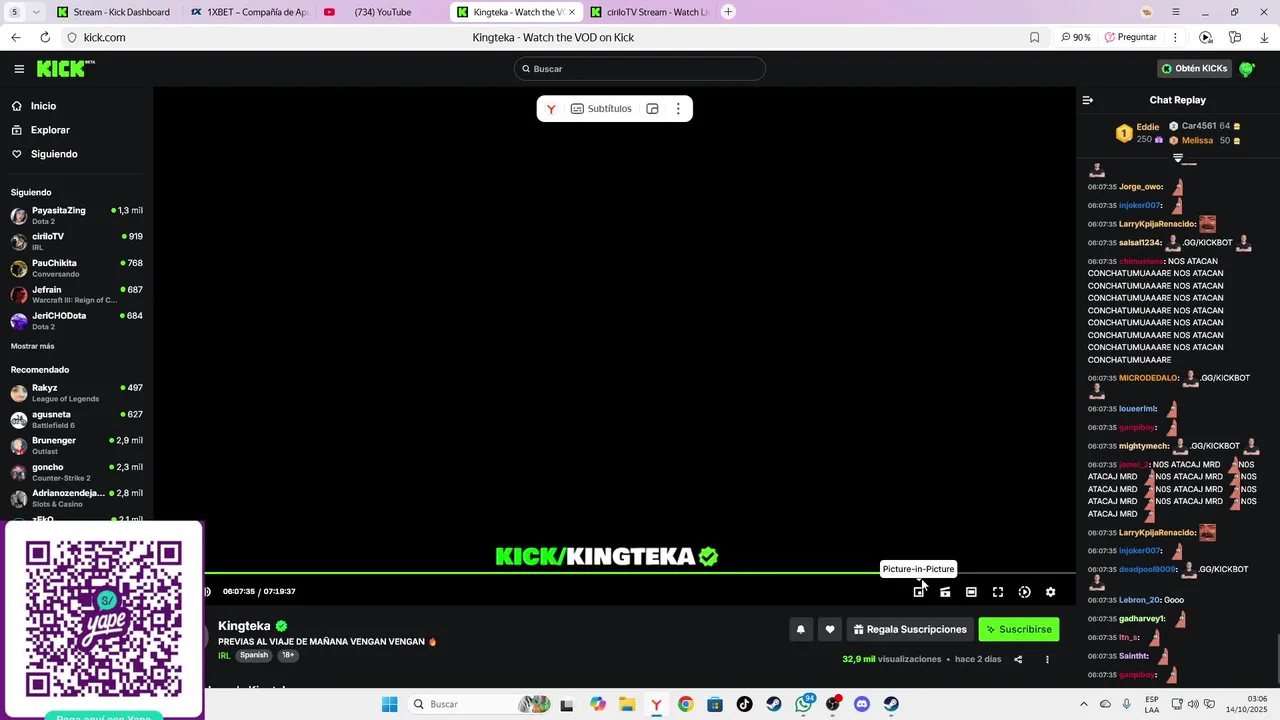Close the Kingteka VOD tab
This screenshot has height=720, width=1280.
572,12
